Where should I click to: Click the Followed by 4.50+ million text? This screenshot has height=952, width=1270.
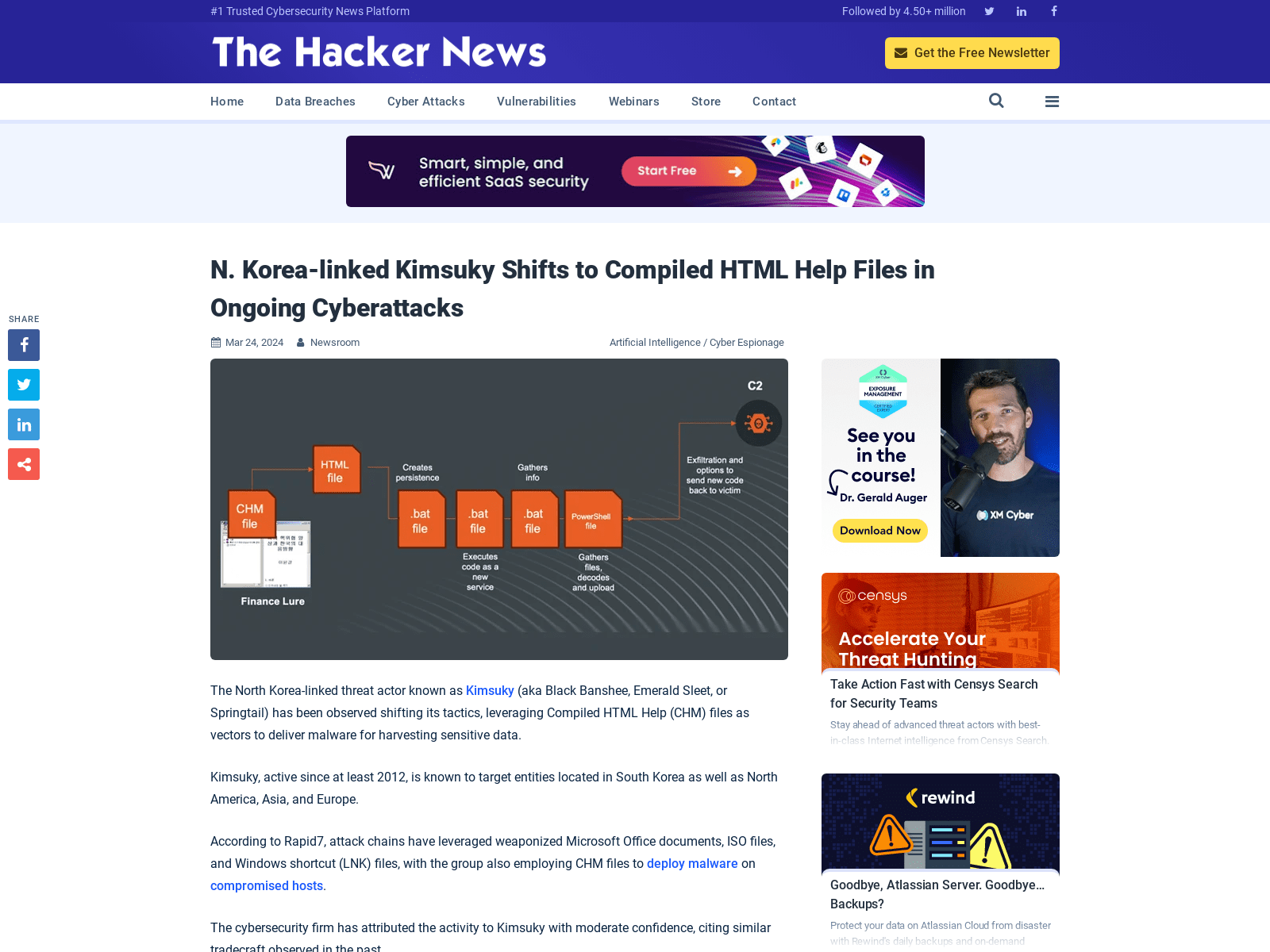coord(904,11)
